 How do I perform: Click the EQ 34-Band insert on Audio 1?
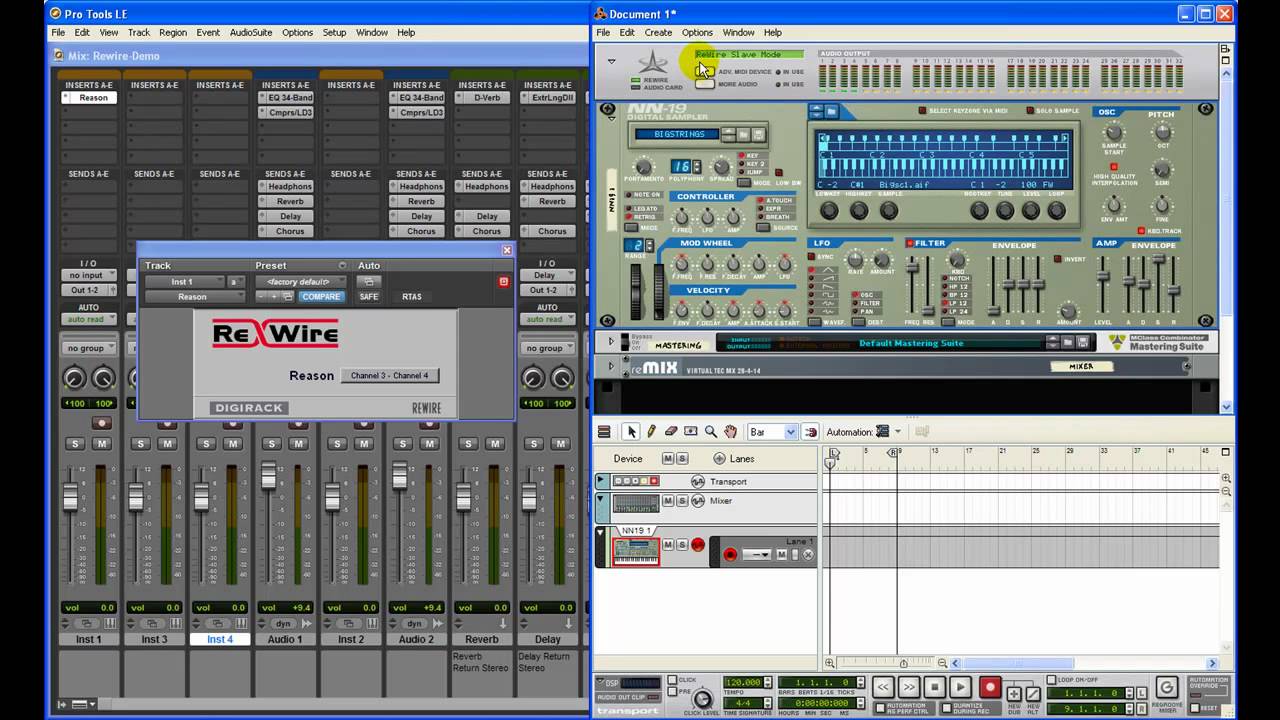(286, 98)
